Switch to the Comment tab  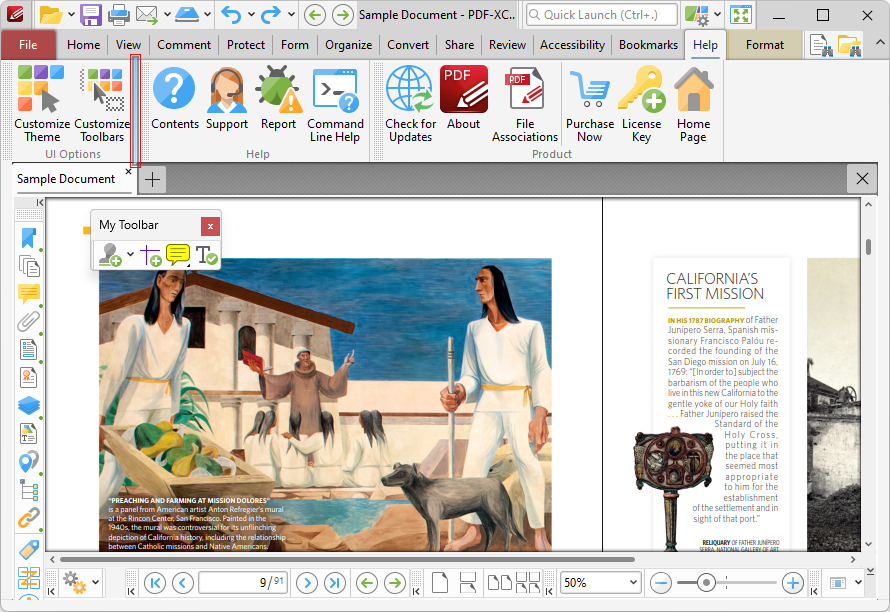click(x=184, y=45)
